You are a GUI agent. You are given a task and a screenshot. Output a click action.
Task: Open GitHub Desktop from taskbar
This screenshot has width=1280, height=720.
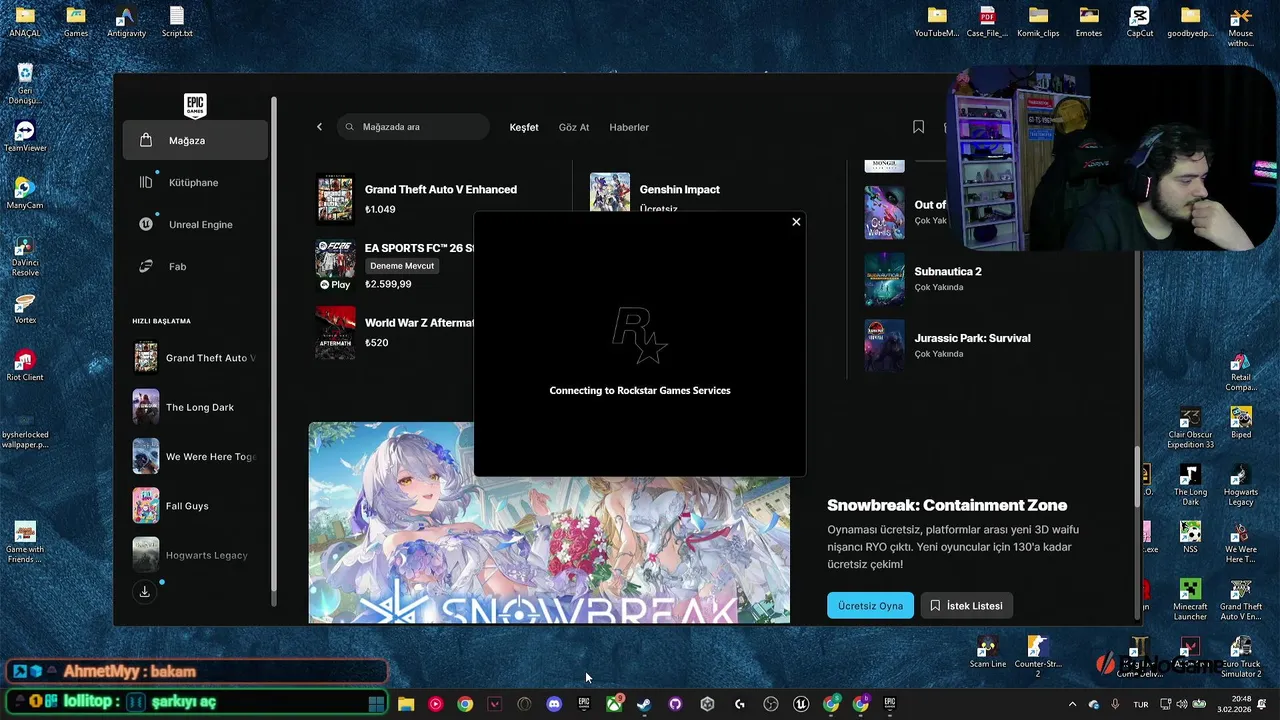pyautogui.click(x=675, y=704)
